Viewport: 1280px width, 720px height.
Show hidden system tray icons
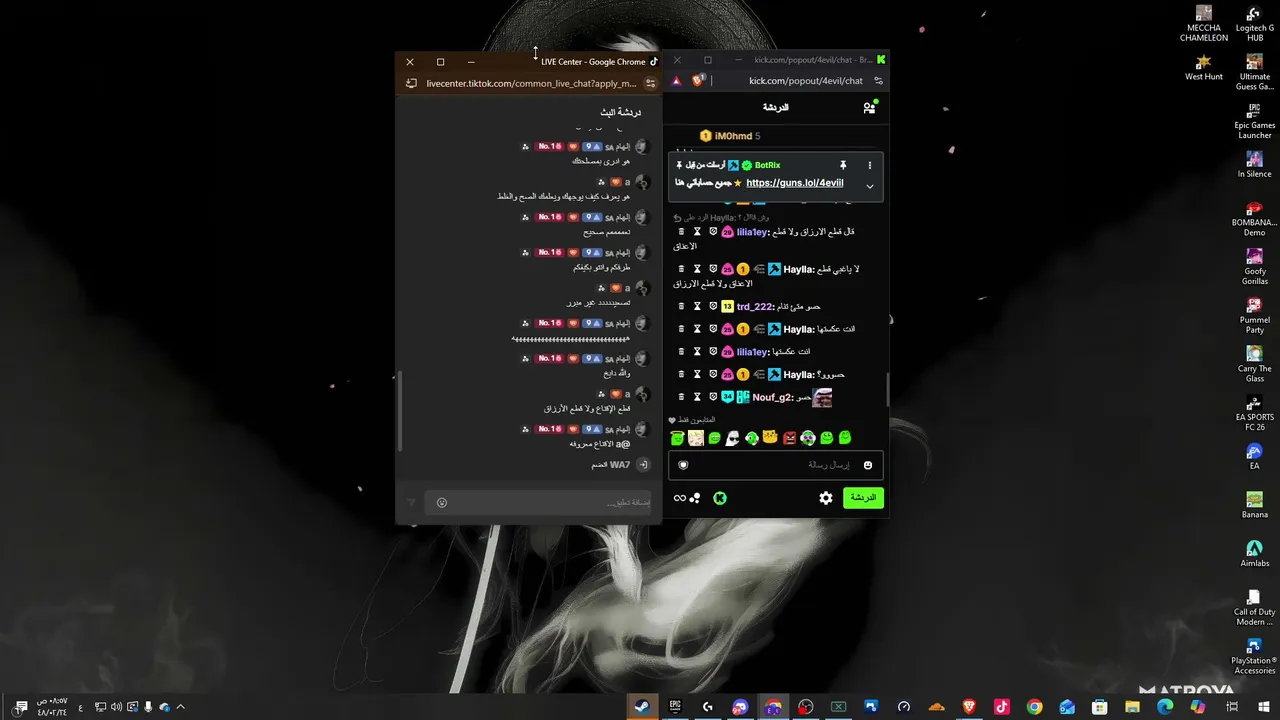pos(180,707)
